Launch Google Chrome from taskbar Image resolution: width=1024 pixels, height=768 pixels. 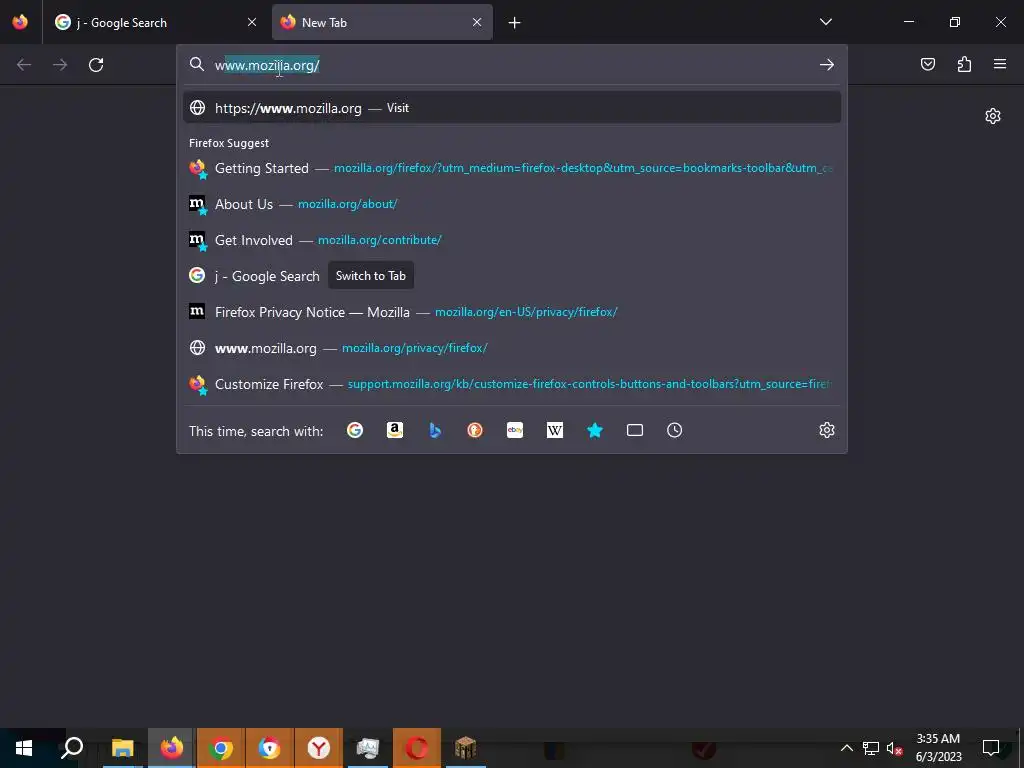[x=221, y=748]
